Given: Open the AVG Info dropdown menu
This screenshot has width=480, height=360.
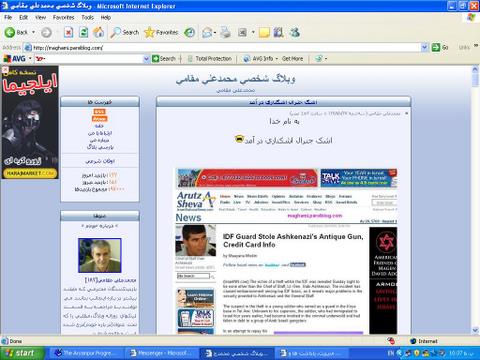Looking at the screenshot, I should tap(260, 59).
